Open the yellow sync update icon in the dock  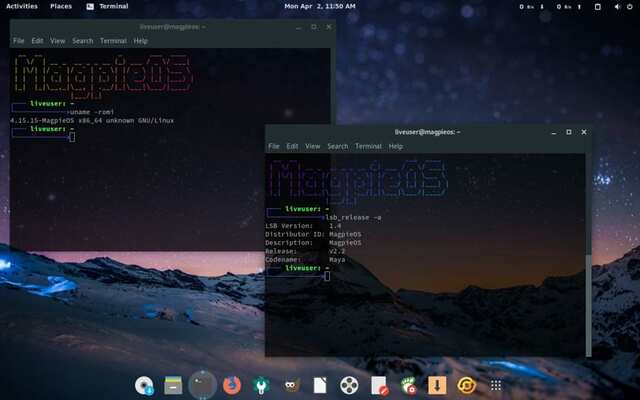[x=467, y=385]
